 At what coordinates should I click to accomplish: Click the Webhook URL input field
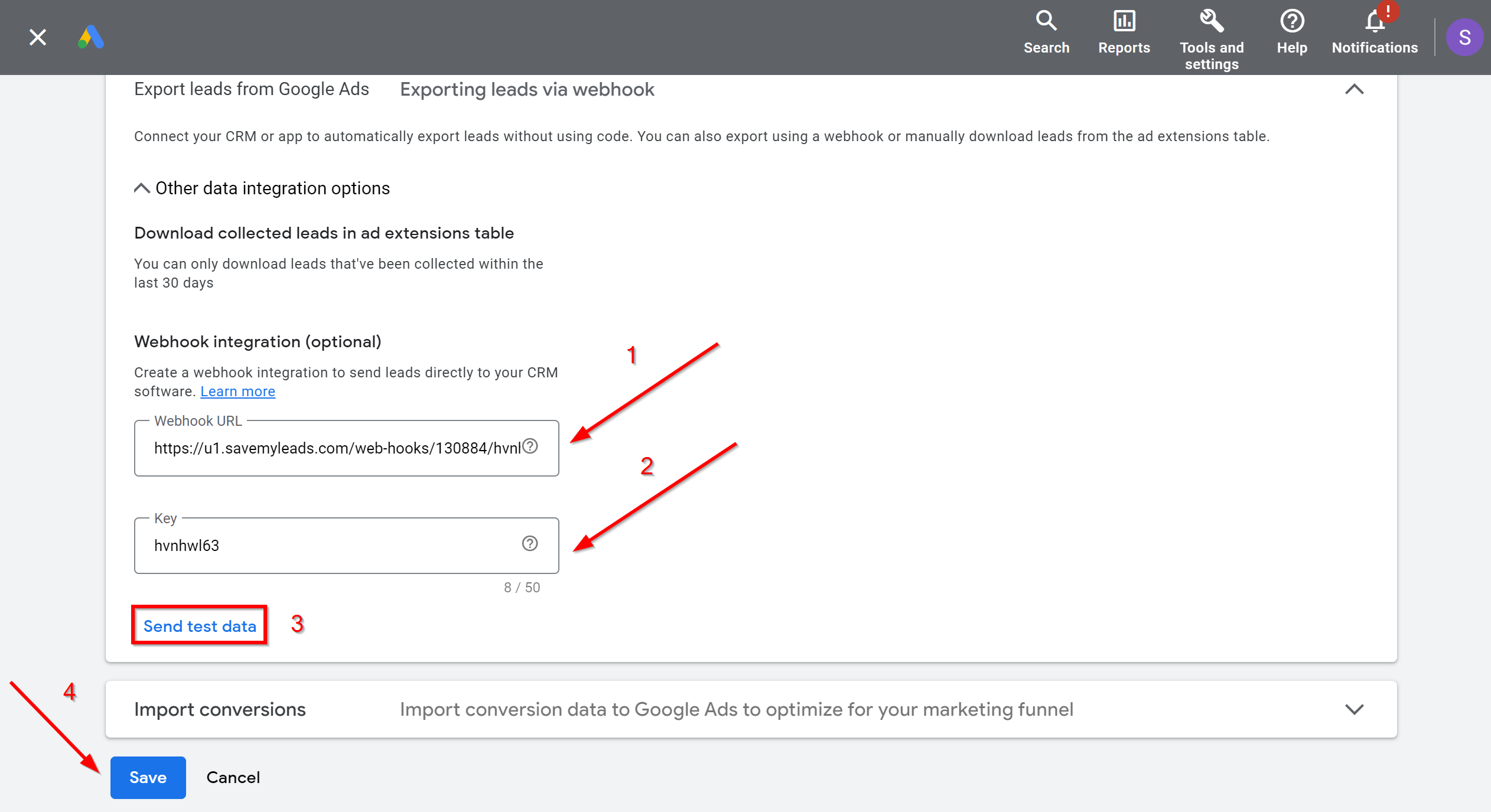pyautogui.click(x=346, y=448)
